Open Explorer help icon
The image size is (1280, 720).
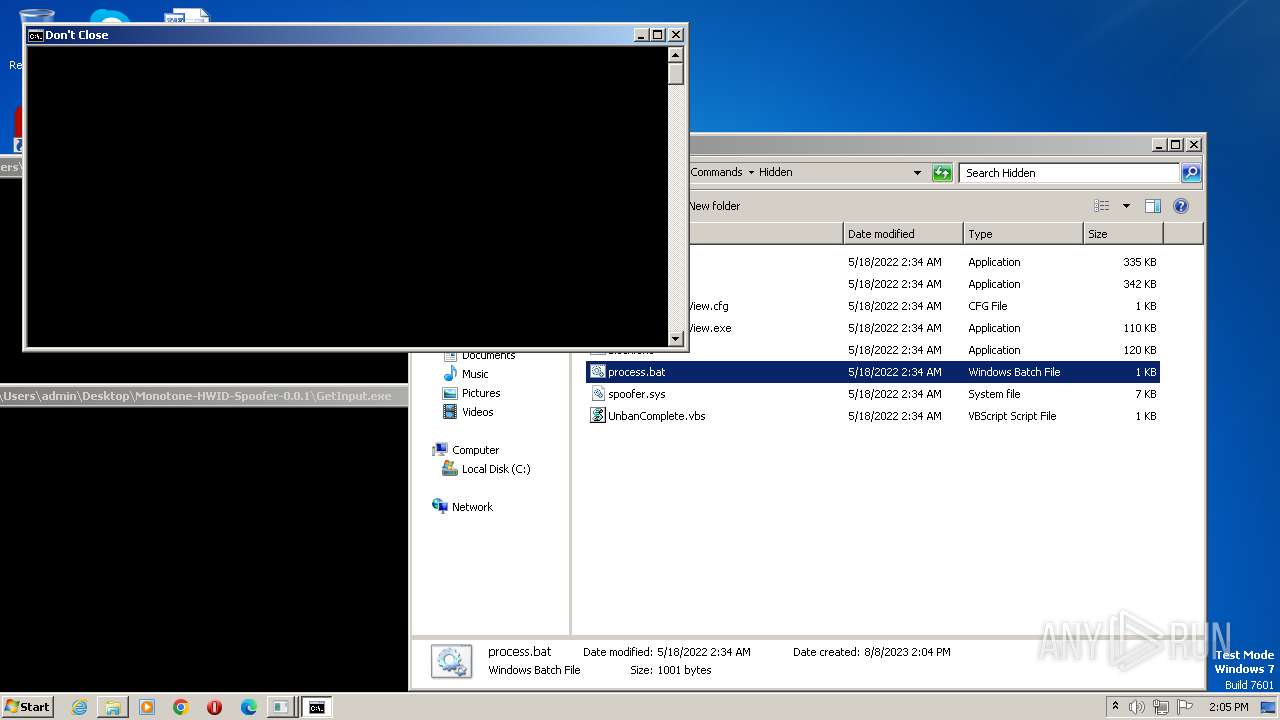(1180, 206)
